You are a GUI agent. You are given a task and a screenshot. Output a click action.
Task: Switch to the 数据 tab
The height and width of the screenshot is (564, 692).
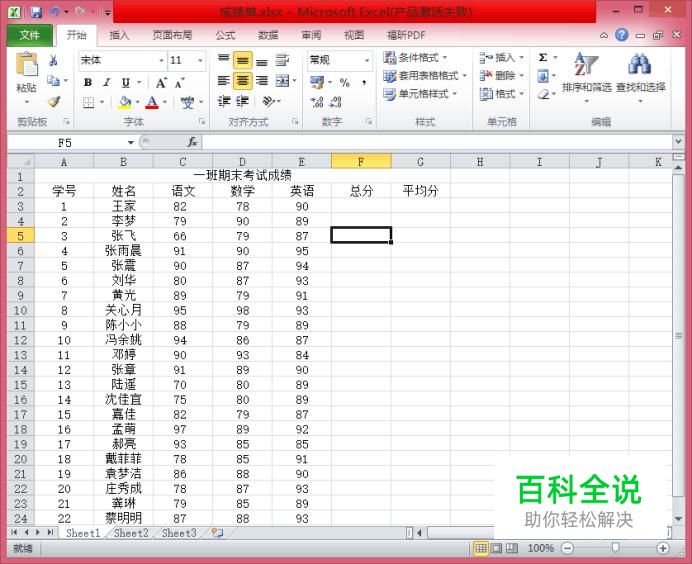point(268,35)
